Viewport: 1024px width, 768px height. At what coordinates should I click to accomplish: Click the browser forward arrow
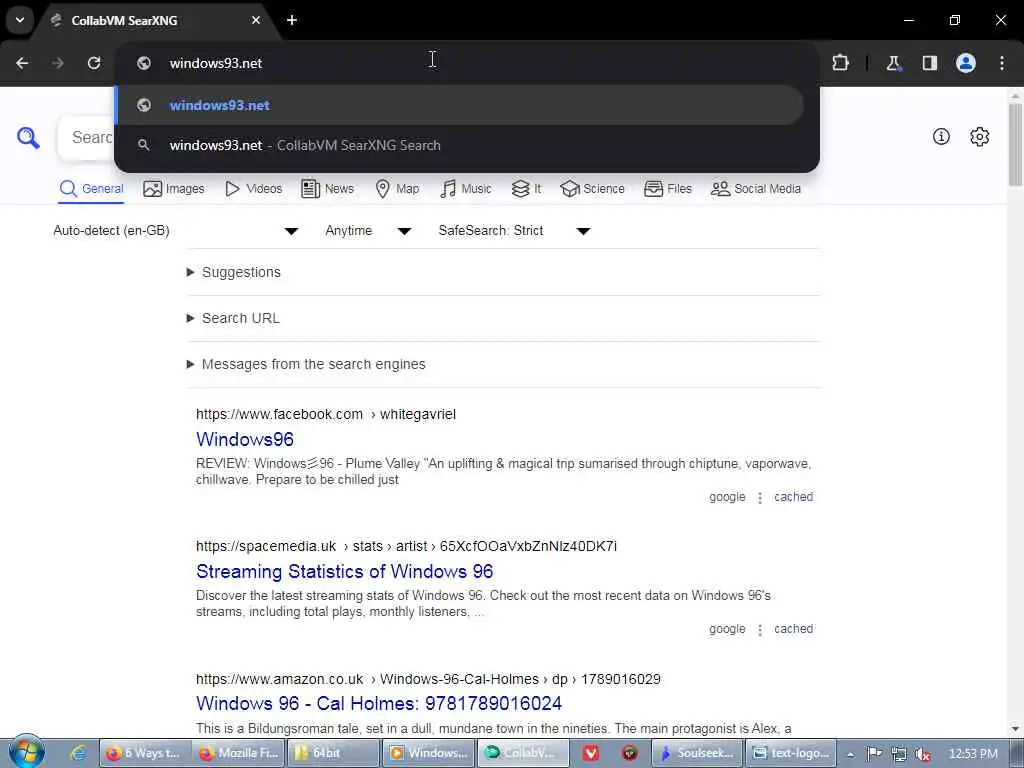pyautogui.click(x=58, y=63)
